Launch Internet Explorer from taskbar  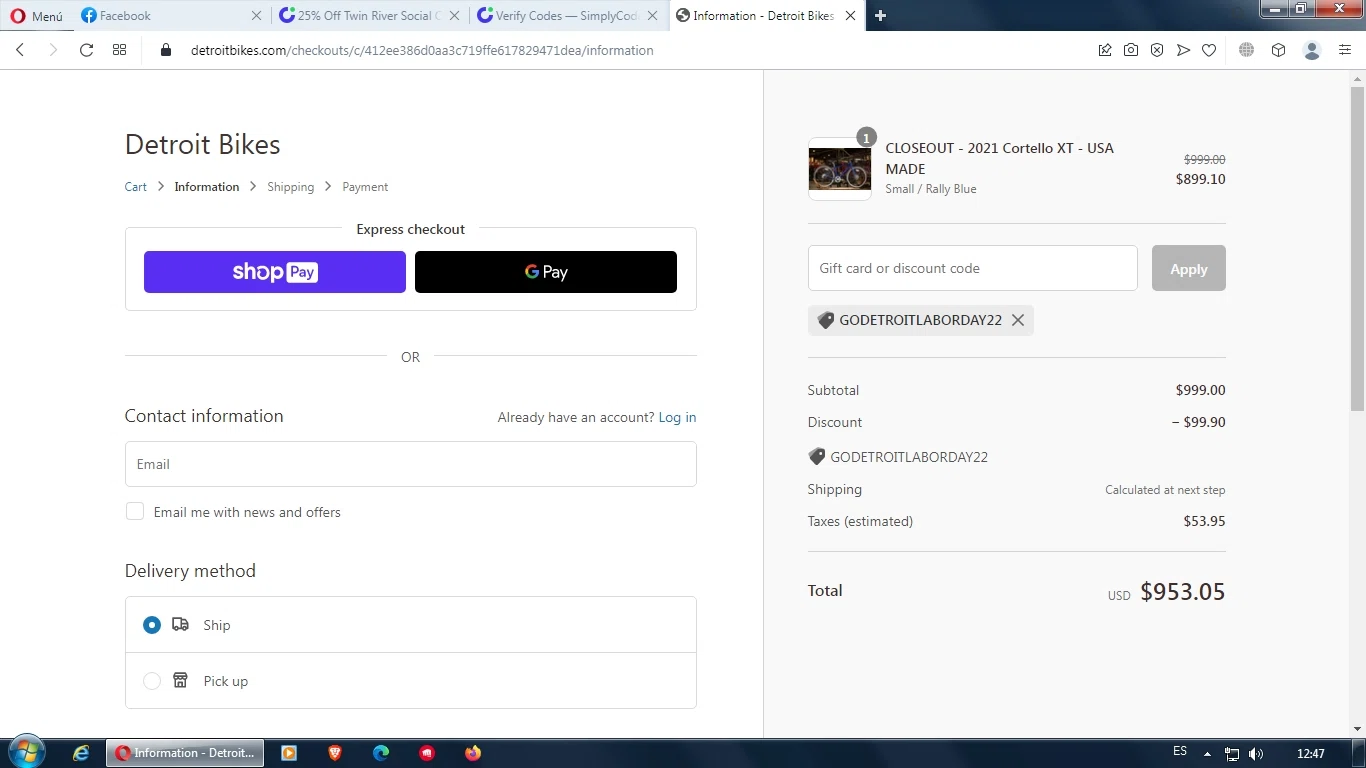click(81, 753)
